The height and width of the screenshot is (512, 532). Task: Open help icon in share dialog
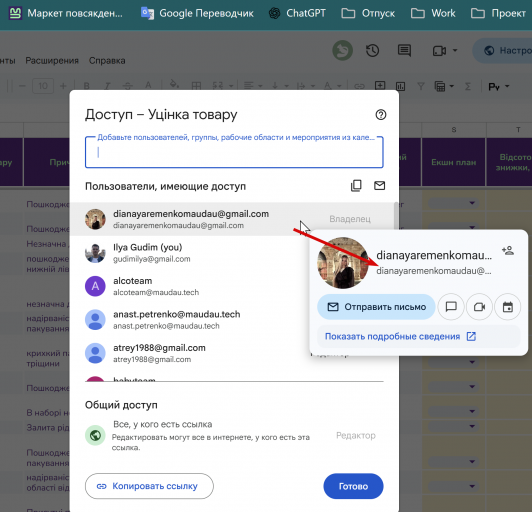pos(381,115)
